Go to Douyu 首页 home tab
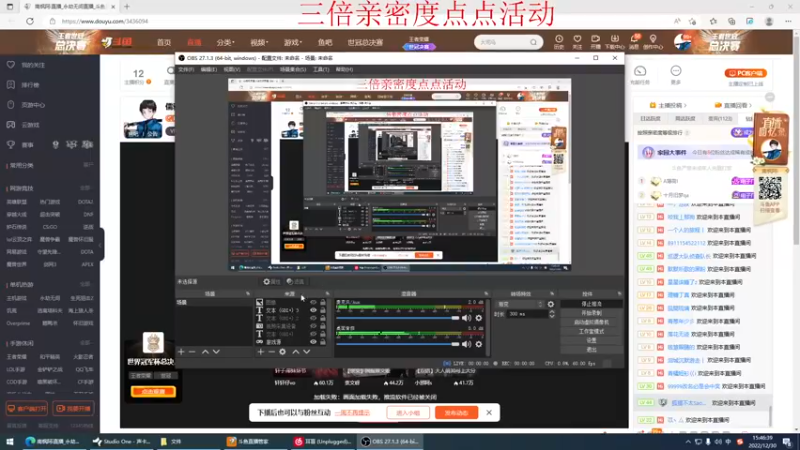This screenshot has height=450, width=800. (164, 42)
